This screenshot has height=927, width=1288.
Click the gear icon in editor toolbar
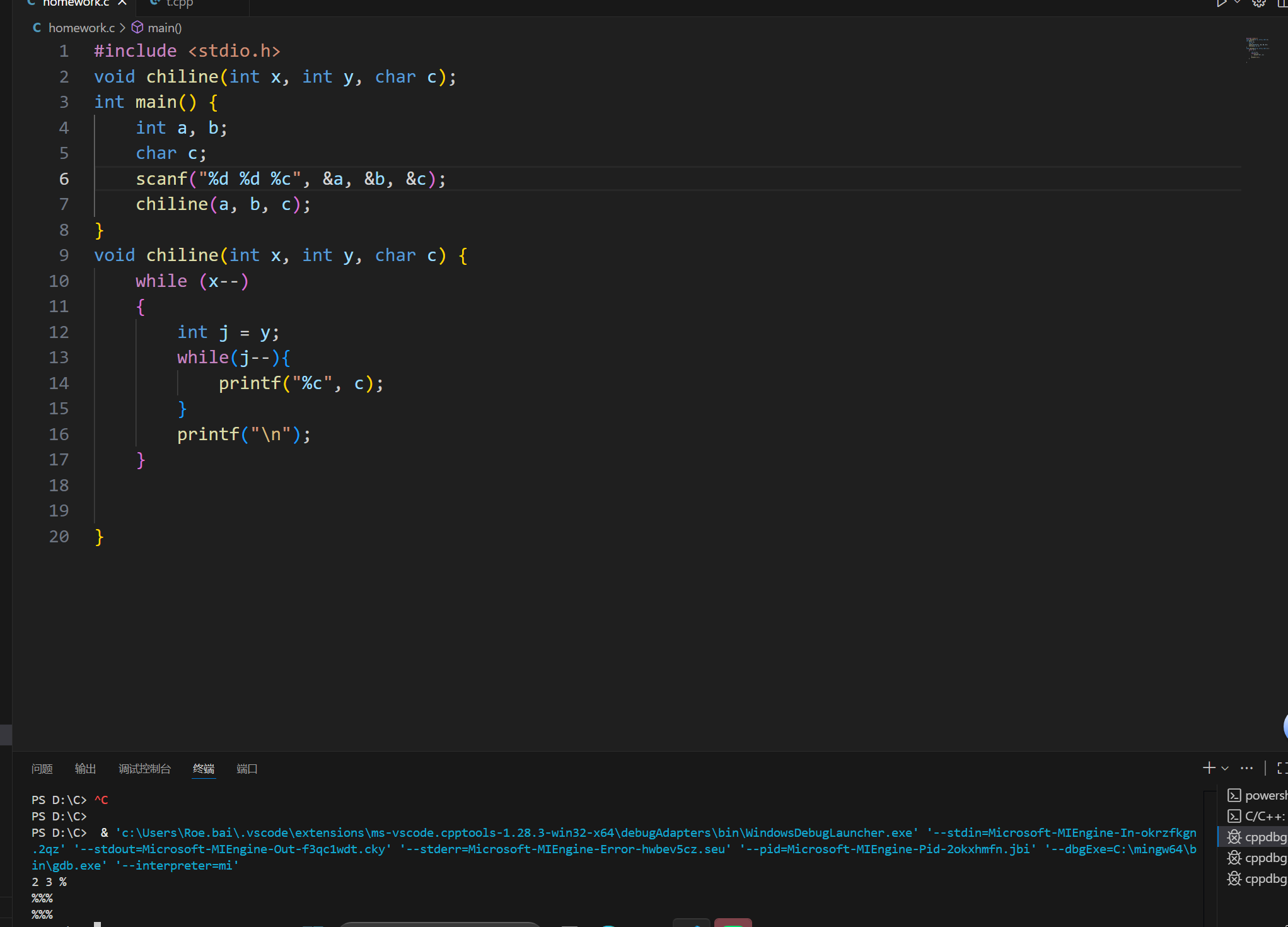1258,3
